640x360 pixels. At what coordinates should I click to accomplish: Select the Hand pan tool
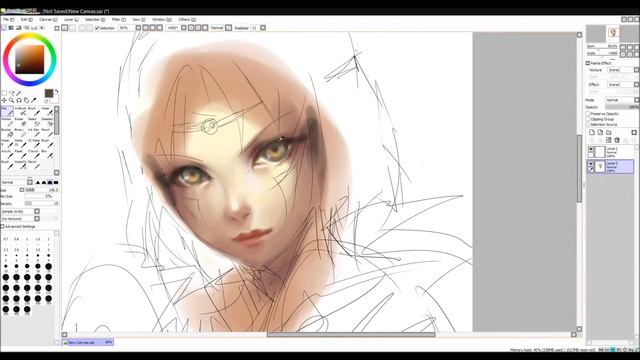point(26,100)
